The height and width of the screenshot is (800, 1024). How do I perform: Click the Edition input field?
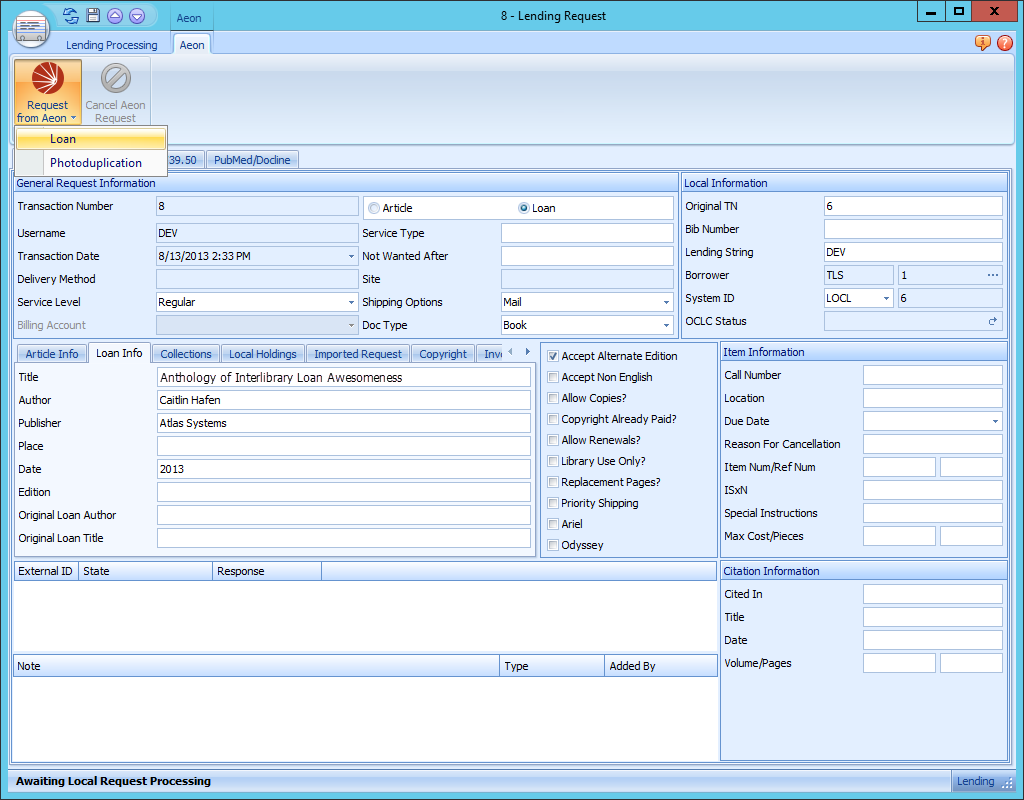343,492
